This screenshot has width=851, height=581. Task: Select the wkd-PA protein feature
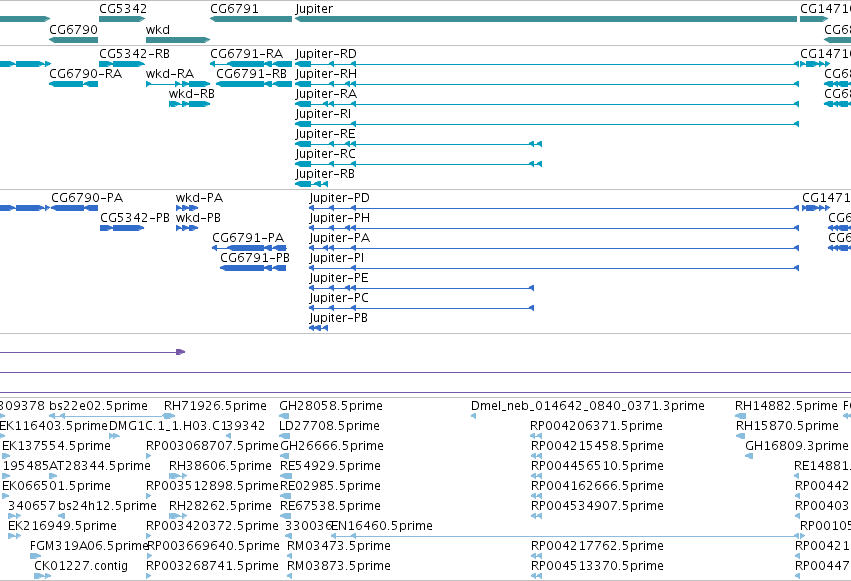point(187,208)
